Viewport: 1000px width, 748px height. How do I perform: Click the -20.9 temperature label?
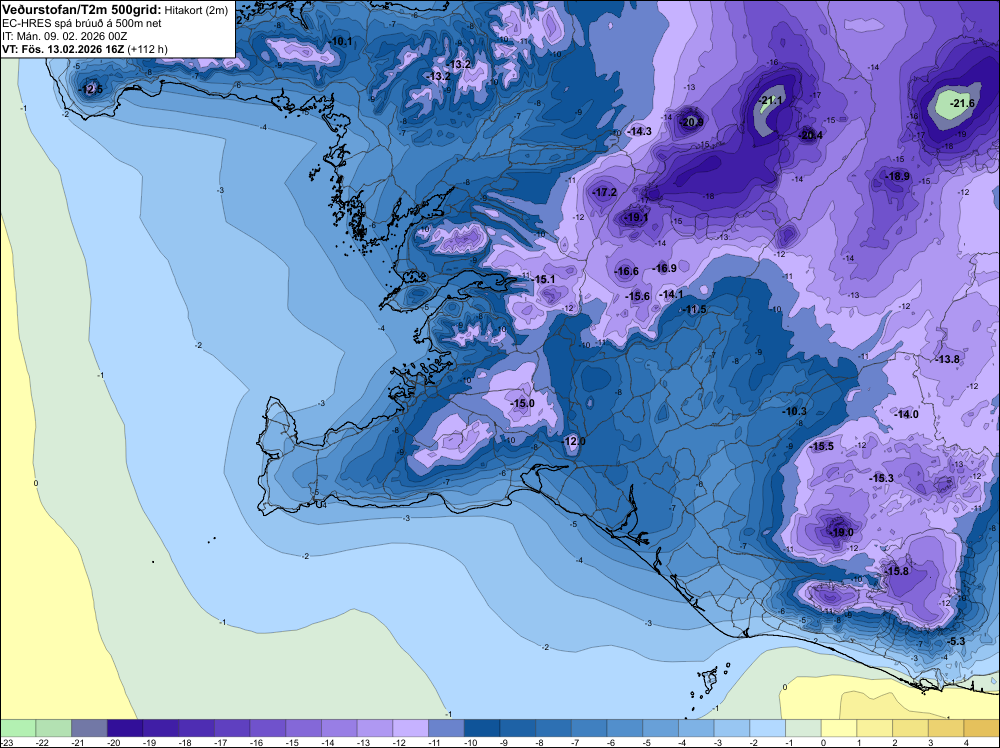point(691,122)
